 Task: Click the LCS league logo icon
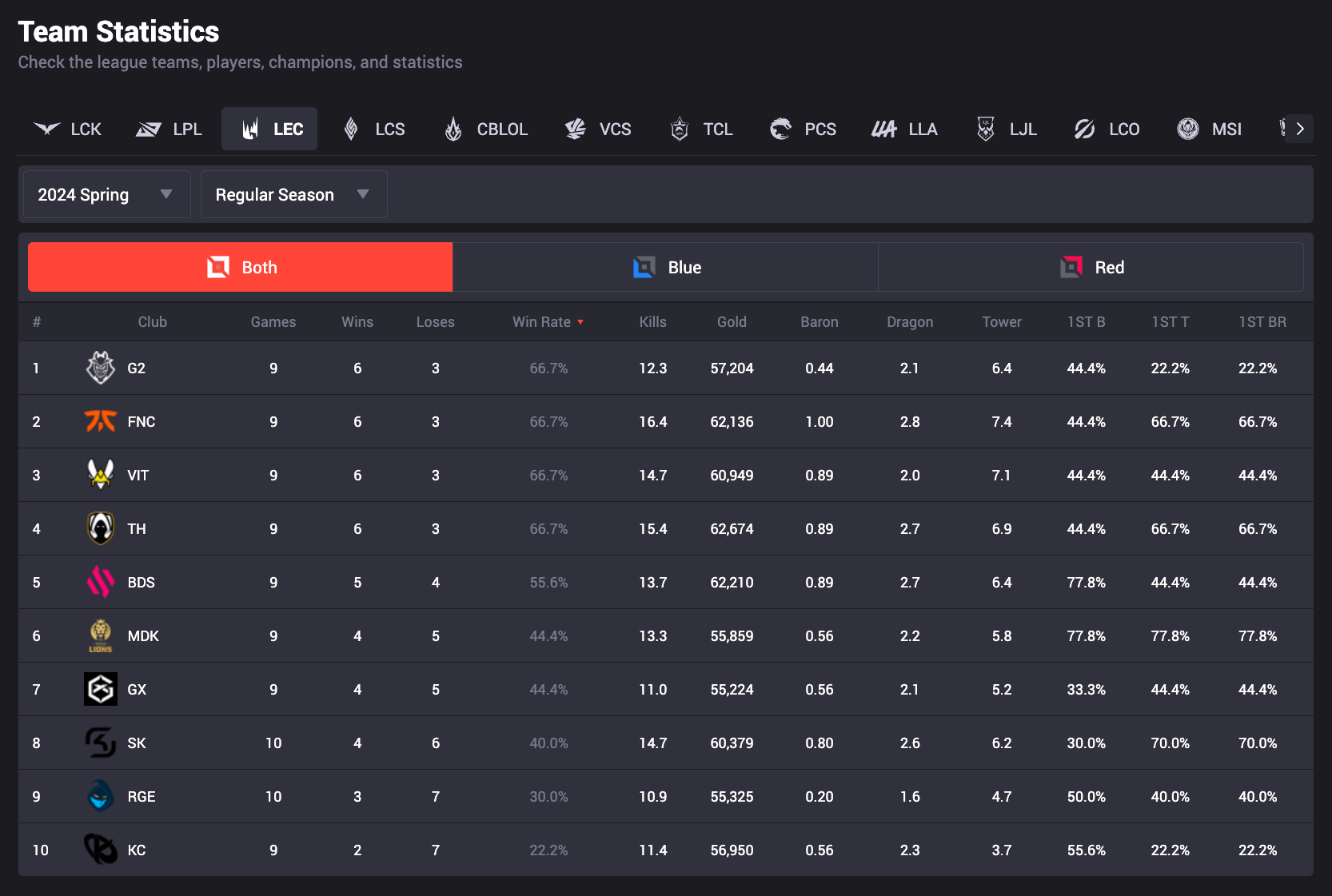tap(351, 129)
